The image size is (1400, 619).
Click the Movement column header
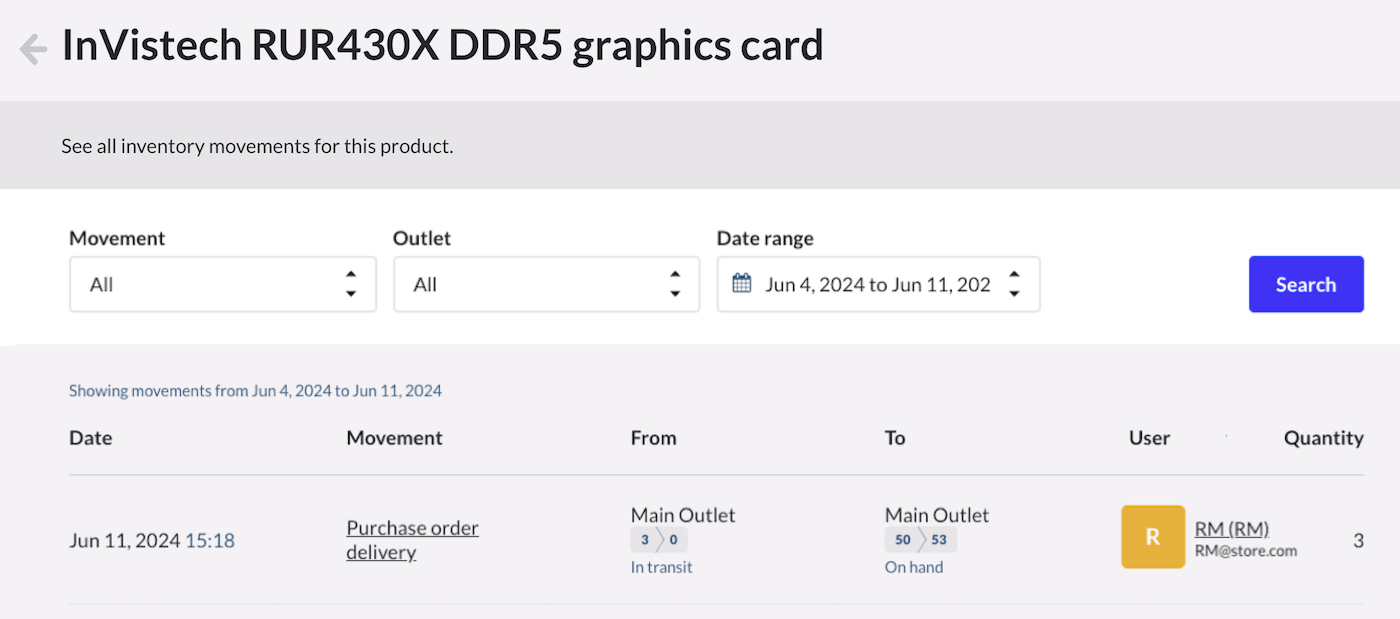click(x=394, y=438)
